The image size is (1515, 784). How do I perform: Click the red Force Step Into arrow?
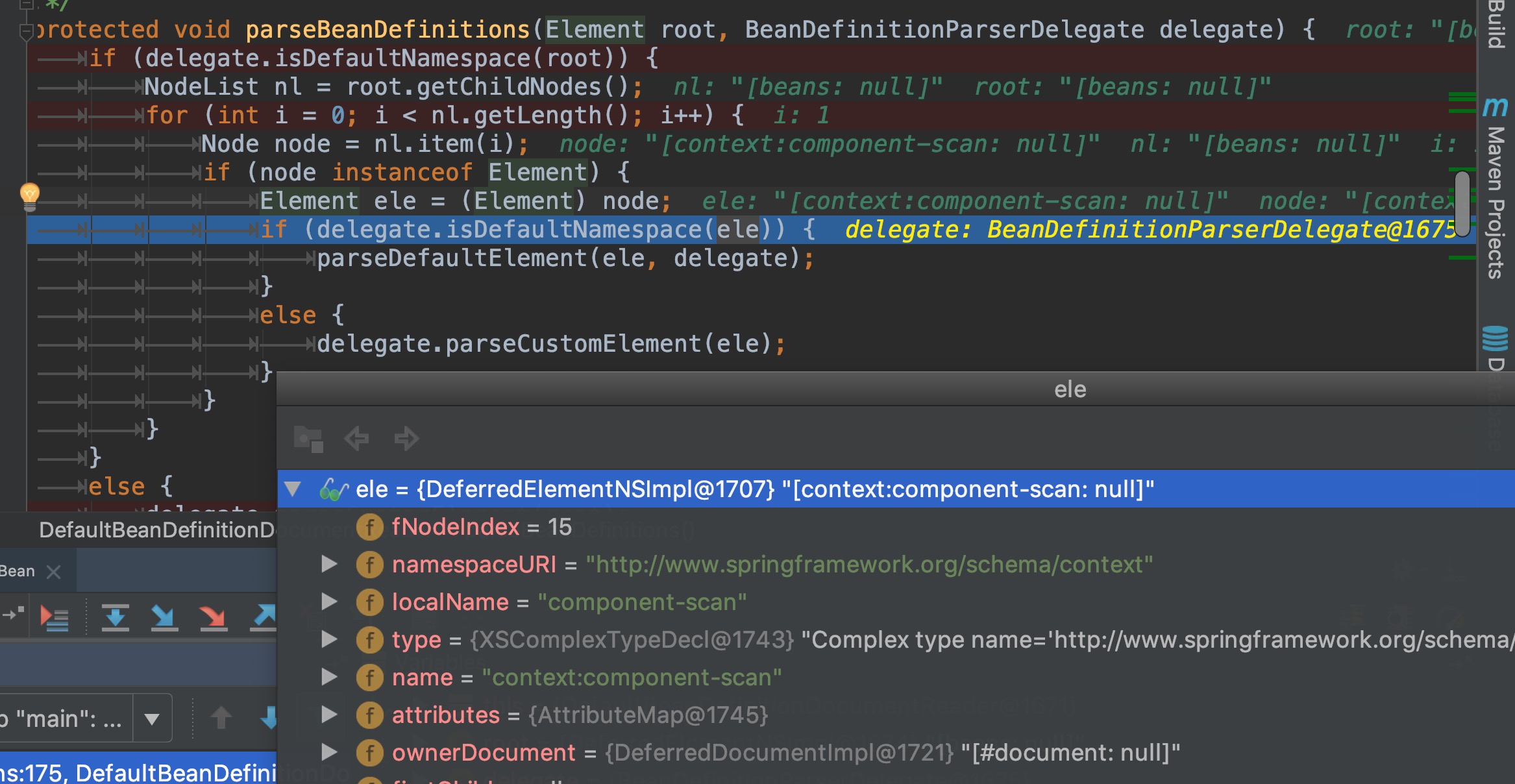(213, 617)
